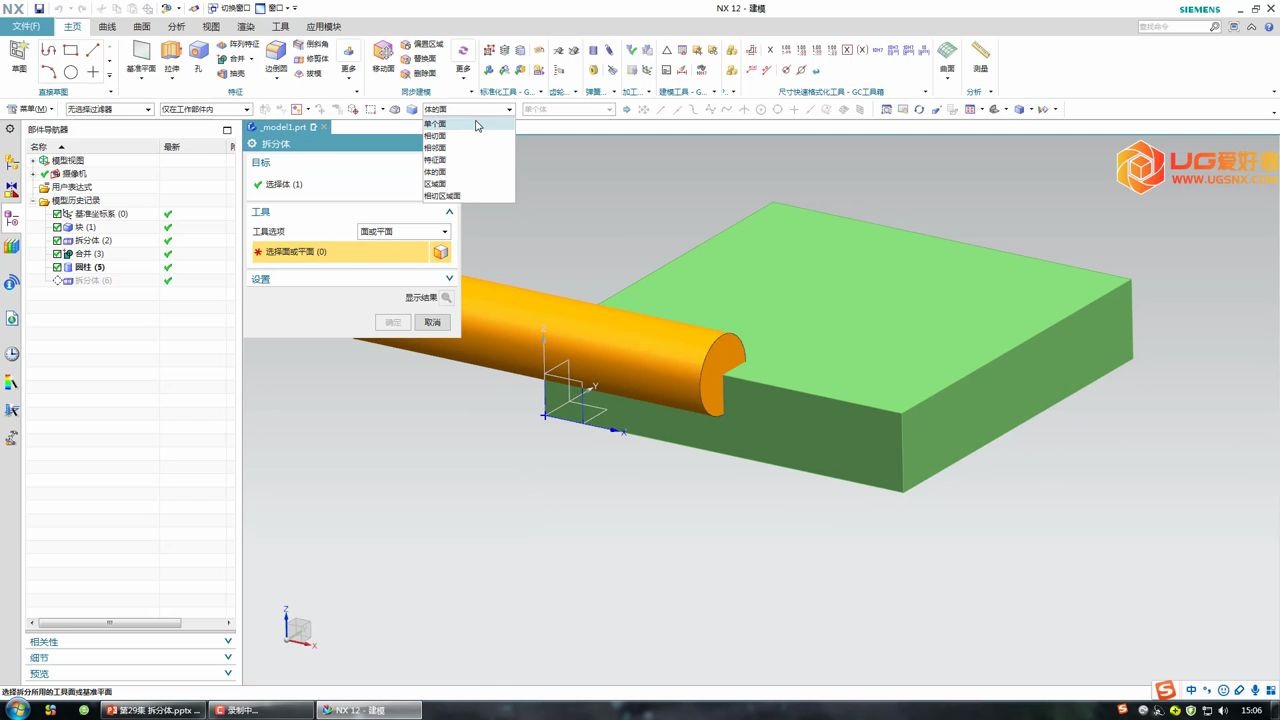Open the 工具选项 面或平面 dropdown

tap(443, 231)
